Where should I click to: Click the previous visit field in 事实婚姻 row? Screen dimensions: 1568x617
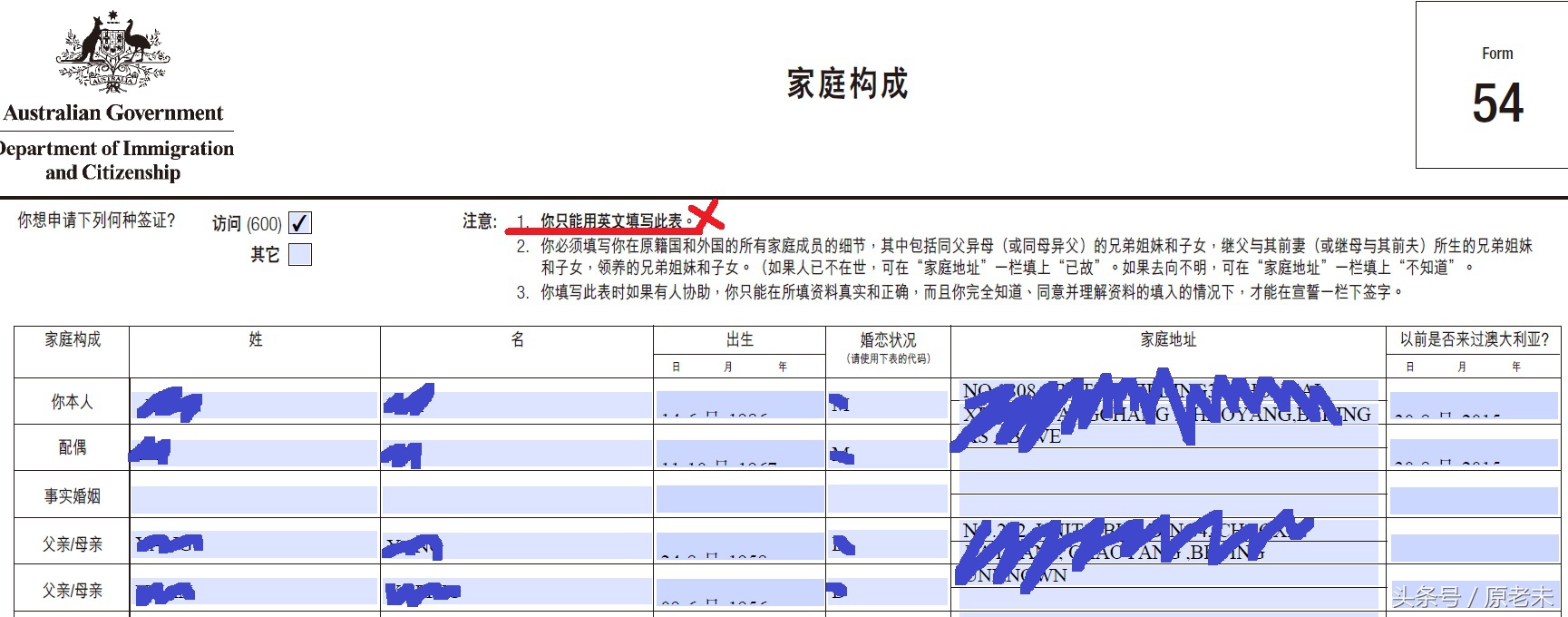coord(1474,500)
